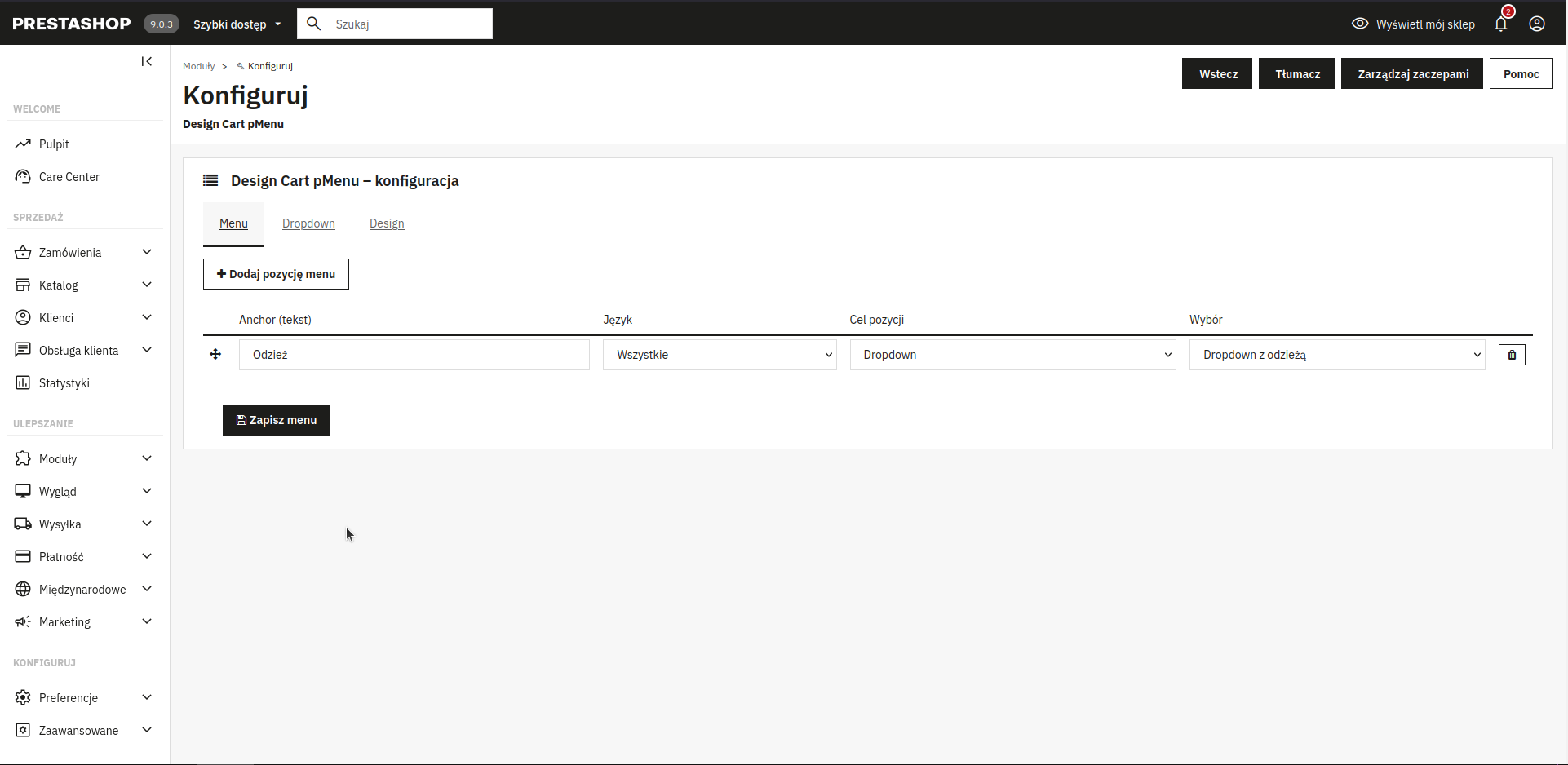Expand the Klienci submenu chevron

pos(147,317)
